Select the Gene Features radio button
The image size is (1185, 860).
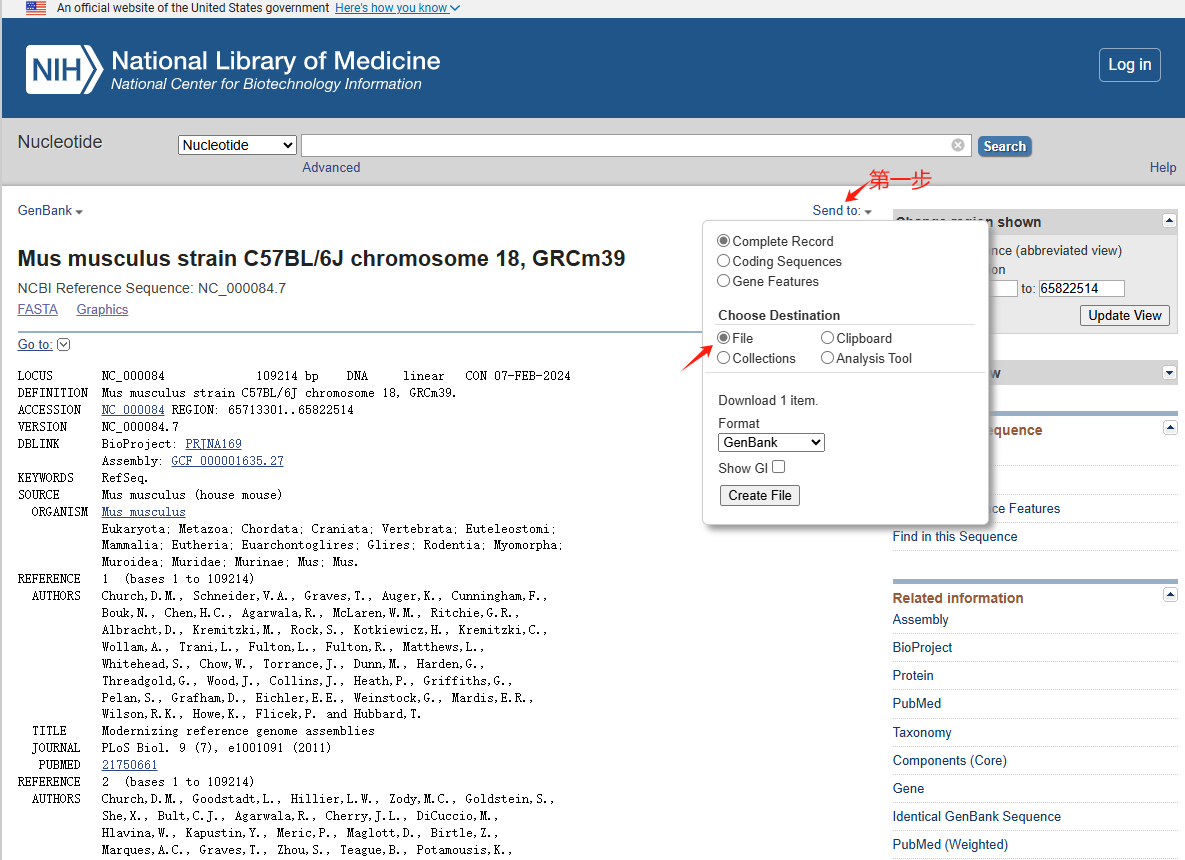click(723, 280)
